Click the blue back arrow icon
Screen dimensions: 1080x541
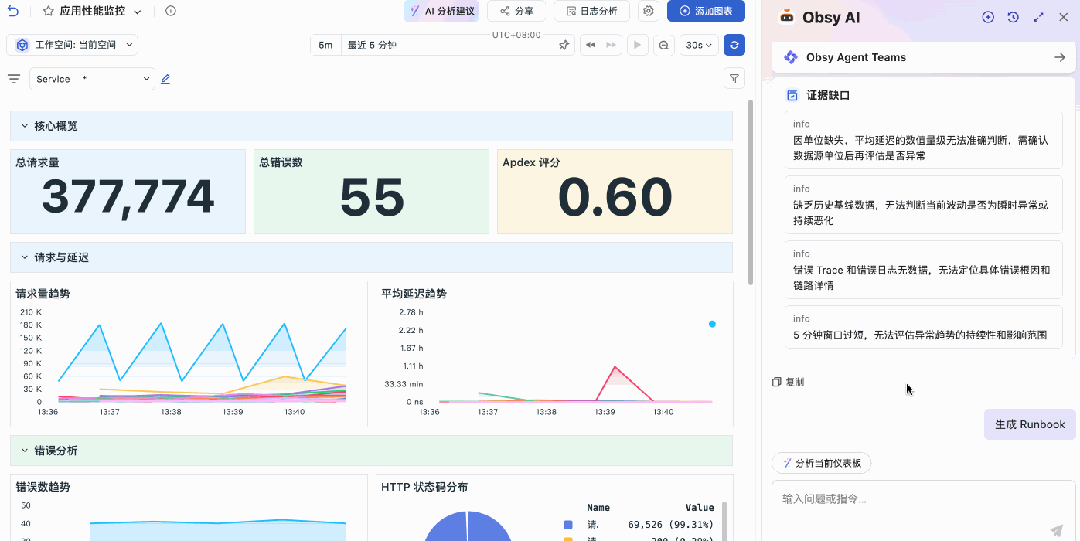pyautogui.click(x=14, y=11)
